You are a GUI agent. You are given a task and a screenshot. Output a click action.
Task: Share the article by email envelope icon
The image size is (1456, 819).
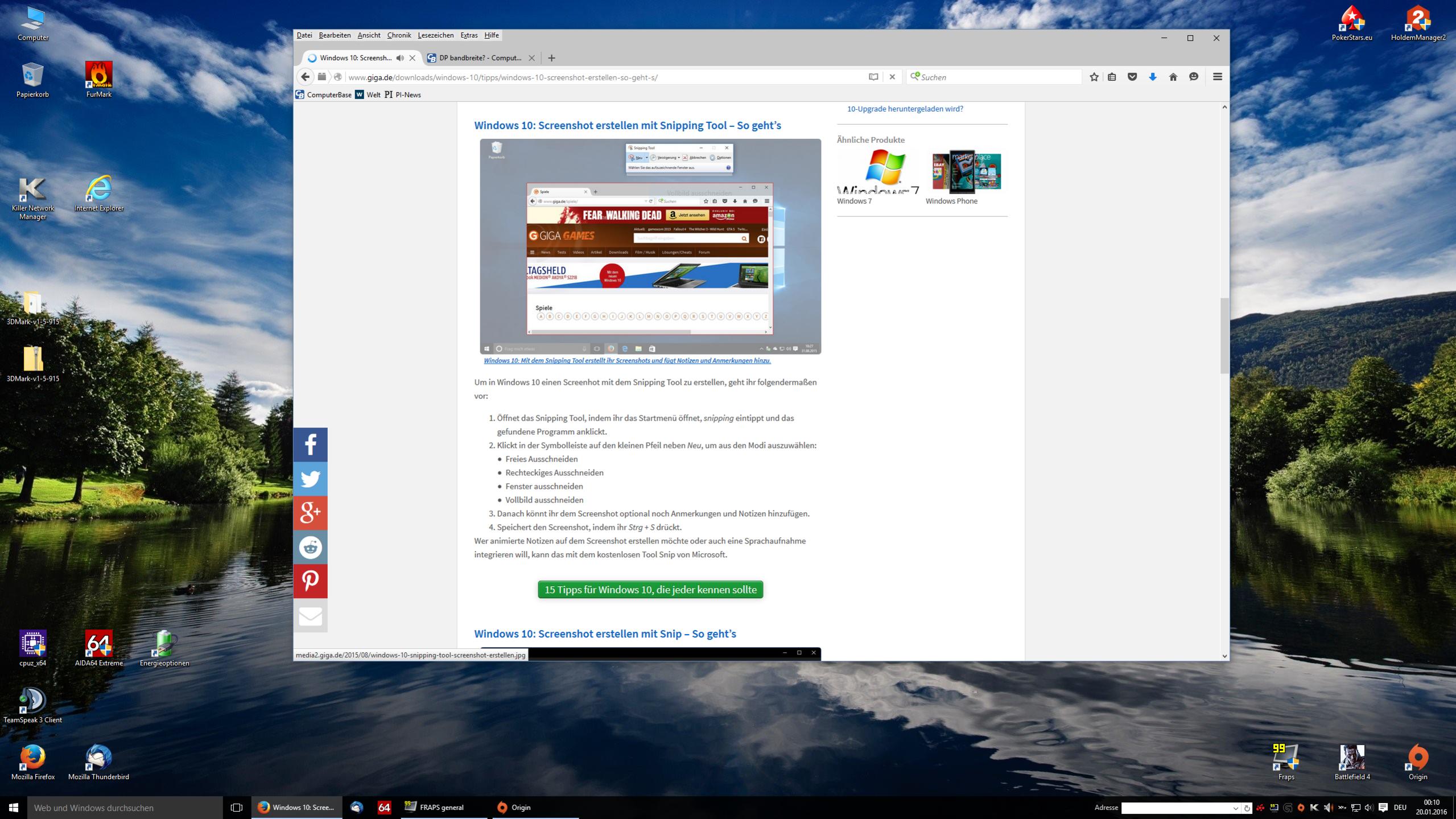tap(310, 615)
